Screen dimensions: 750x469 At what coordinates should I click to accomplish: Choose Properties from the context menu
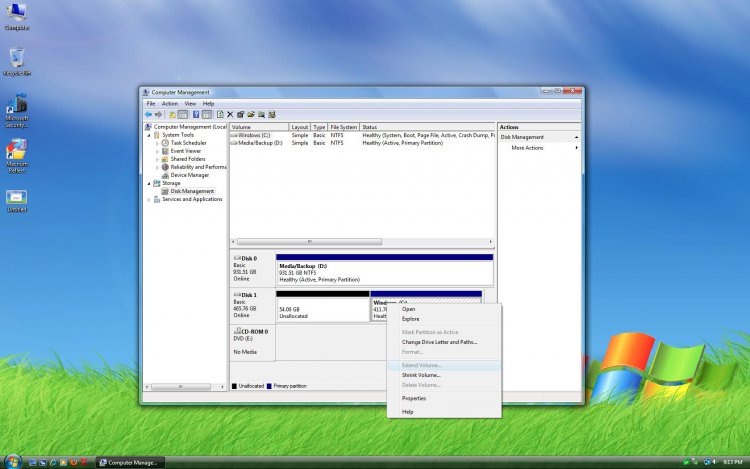(x=444, y=398)
